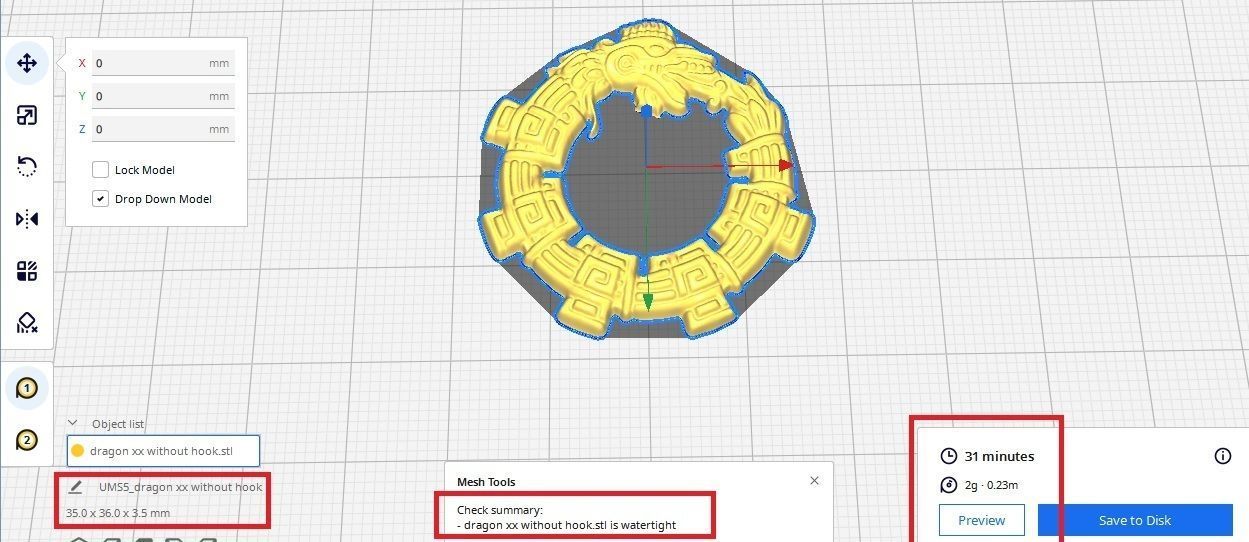Click the Y position input field
This screenshot has height=542, width=1249.
tap(163, 96)
